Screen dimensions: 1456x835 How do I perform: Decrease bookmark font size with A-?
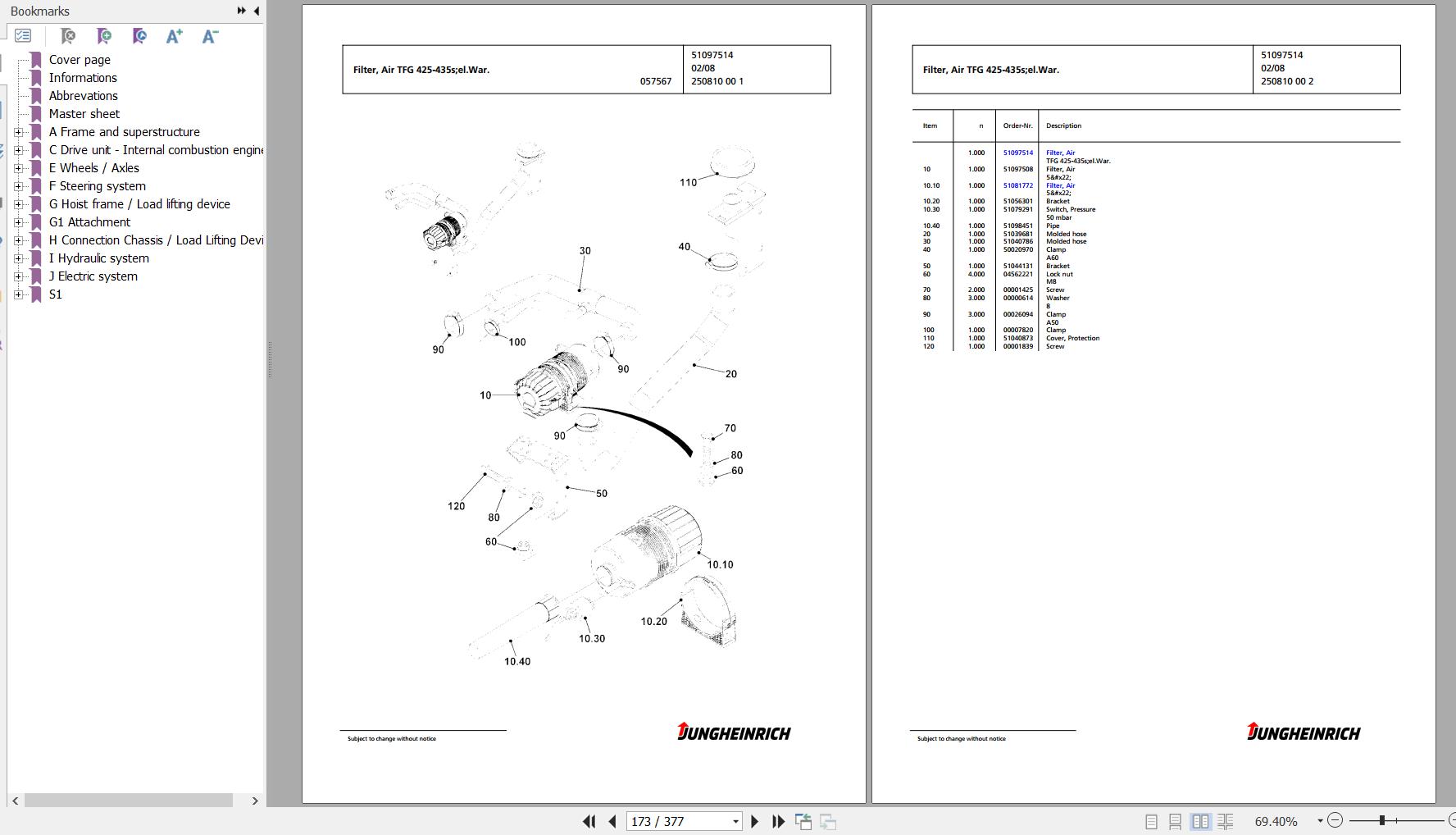pos(210,36)
